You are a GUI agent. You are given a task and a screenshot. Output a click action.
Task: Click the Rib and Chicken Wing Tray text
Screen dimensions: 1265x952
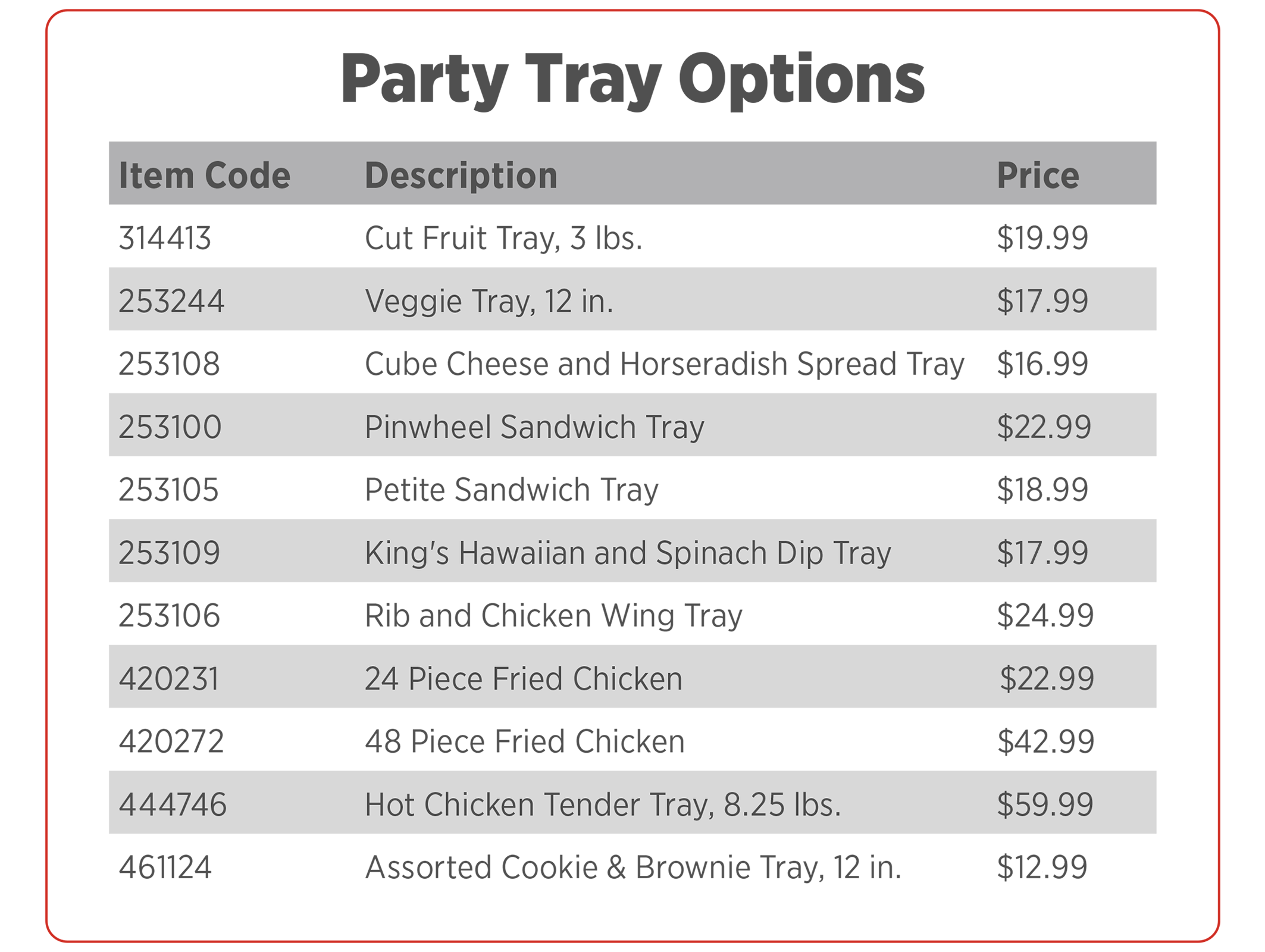[x=553, y=615]
